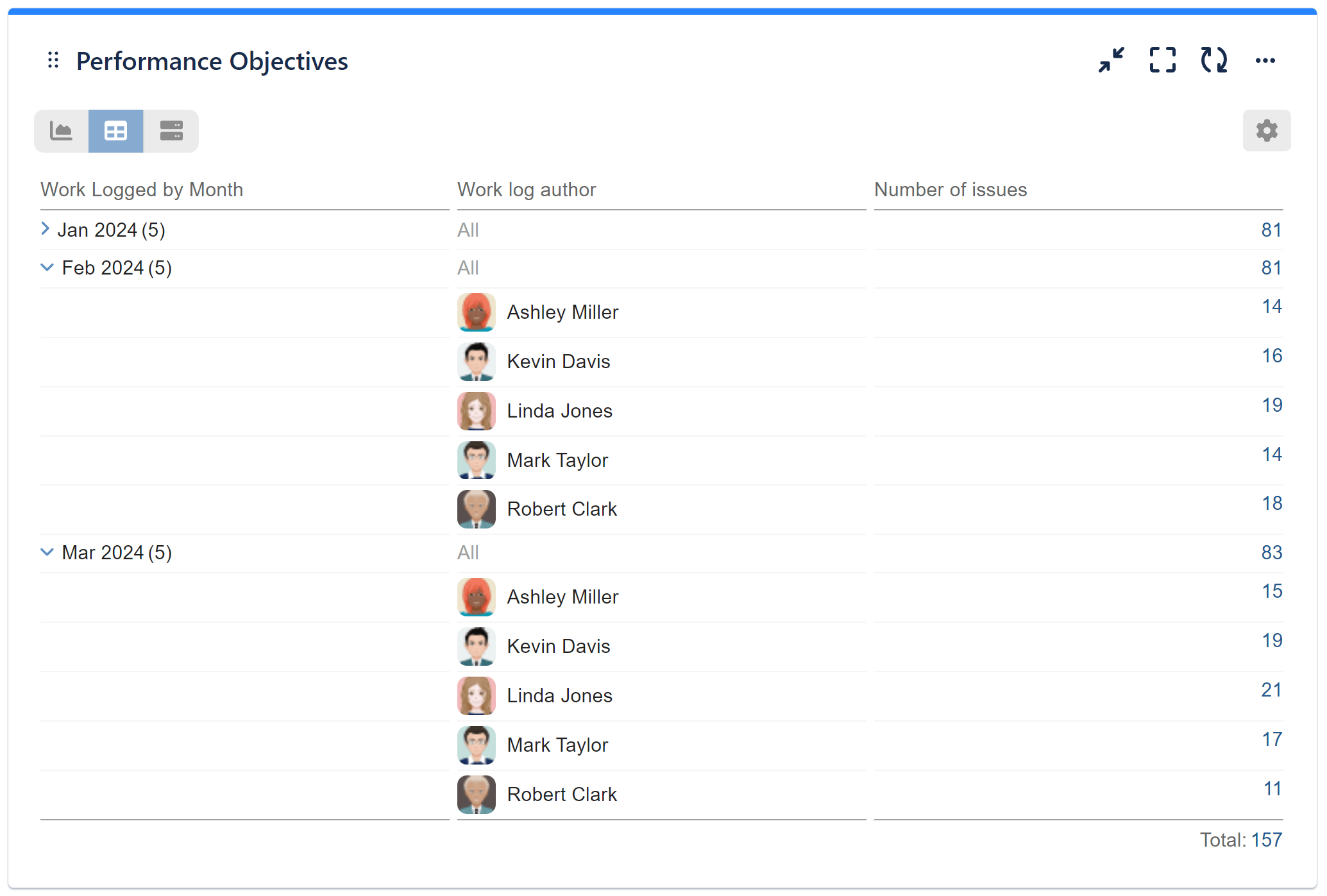Grab the drag handle next to the title
The image size is (1327, 896).
(53, 60)
